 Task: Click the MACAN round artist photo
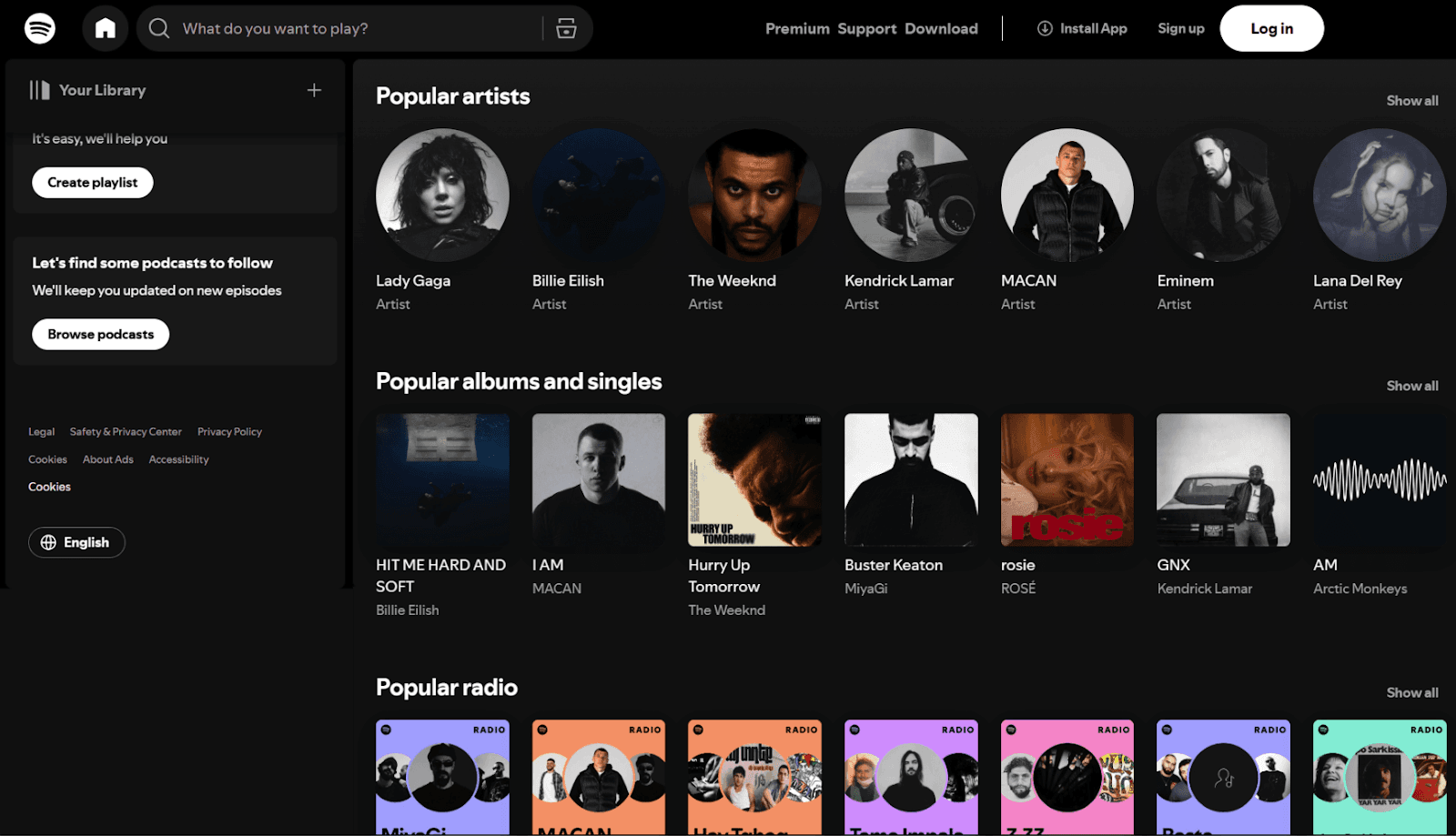click(1067, 195)
